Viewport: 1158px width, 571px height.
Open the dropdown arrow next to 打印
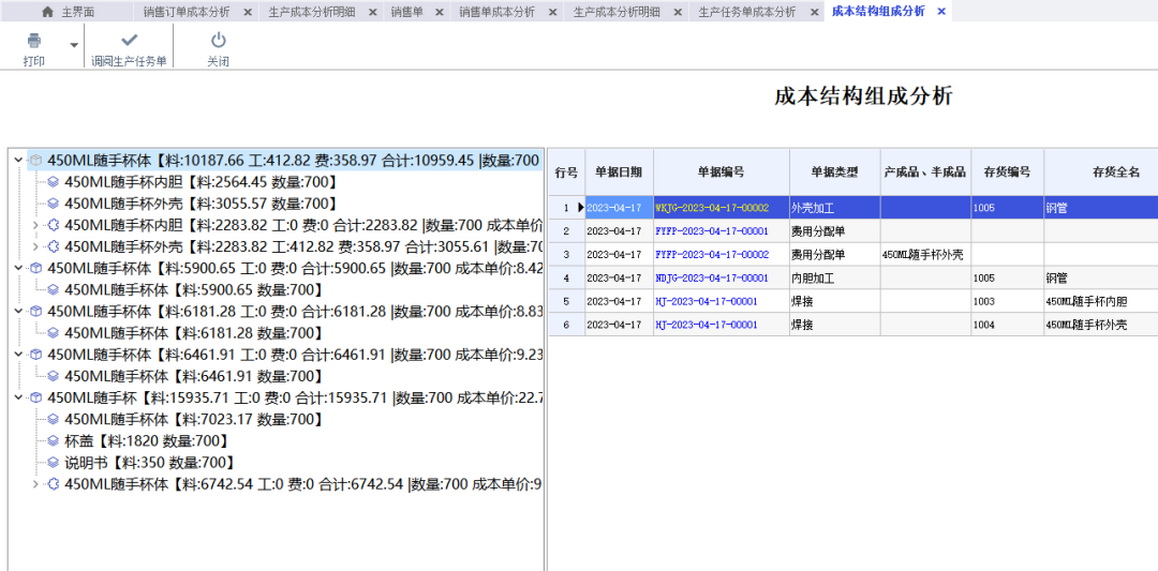point(74,45)
